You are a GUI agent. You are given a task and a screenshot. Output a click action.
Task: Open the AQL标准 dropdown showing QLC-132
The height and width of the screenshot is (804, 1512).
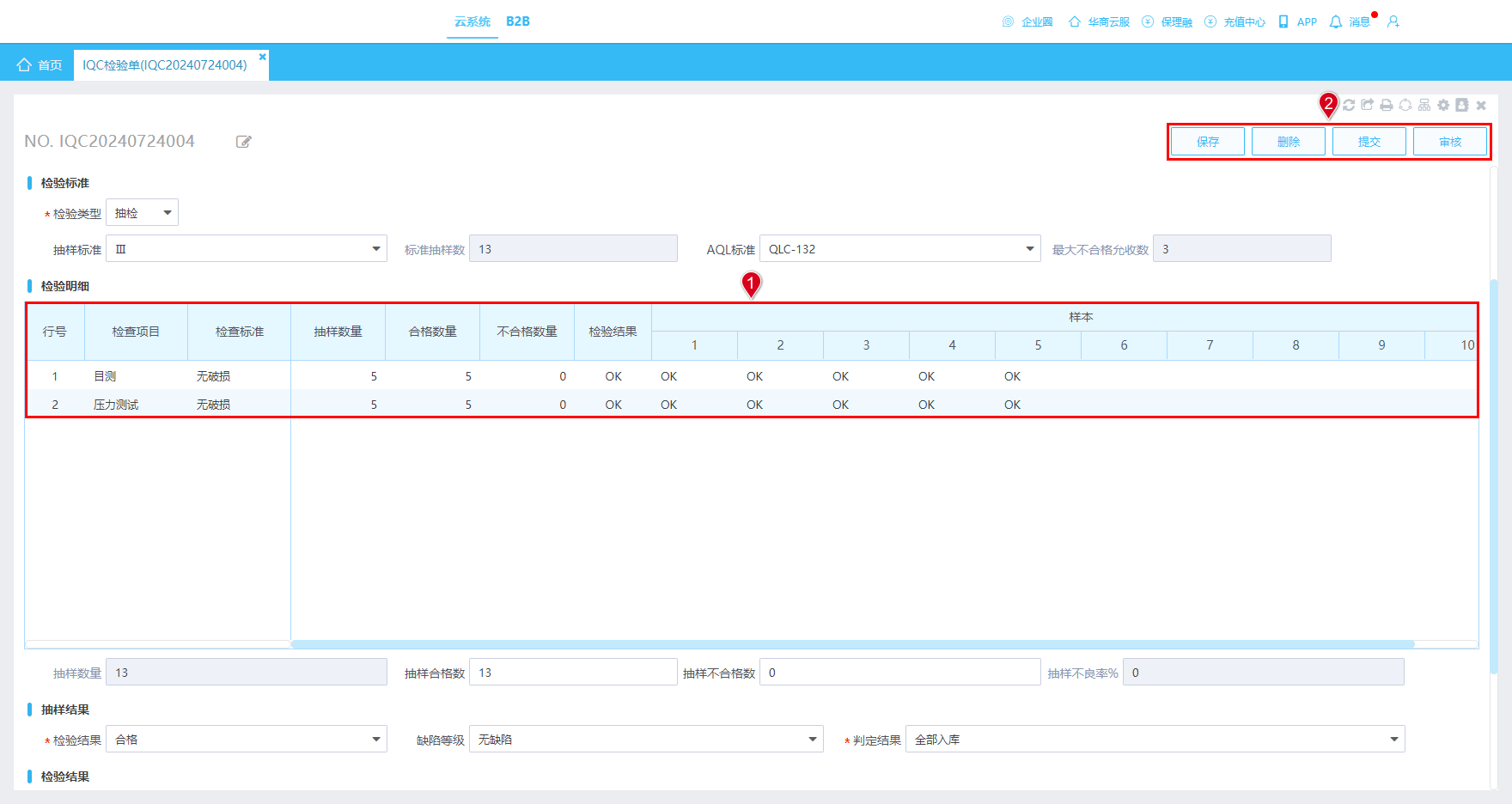pyautogui.click(x=900, y=249)
